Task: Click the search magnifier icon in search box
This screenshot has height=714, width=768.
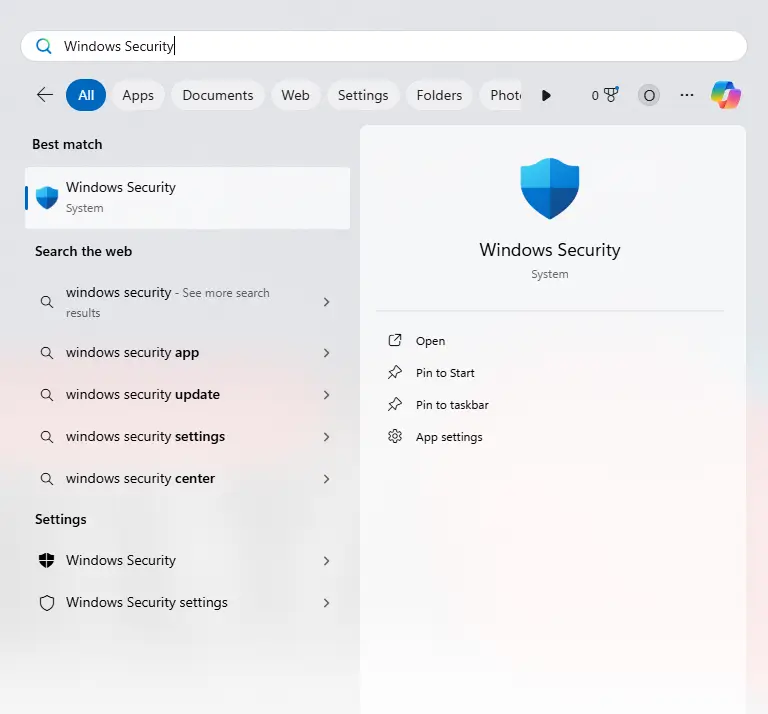Action: click(x=44, y=46)
